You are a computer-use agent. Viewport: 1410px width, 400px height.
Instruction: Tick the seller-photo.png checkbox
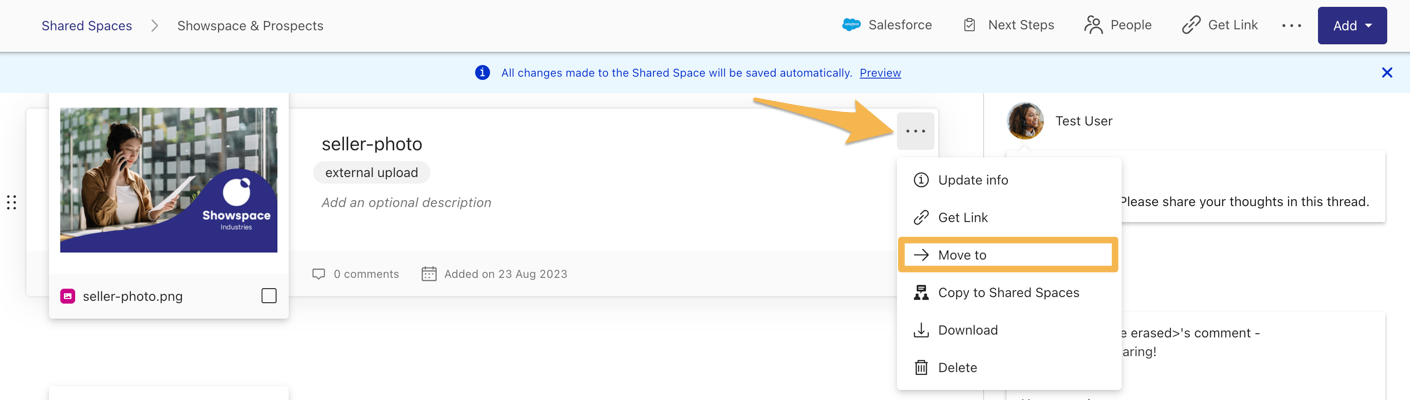pos(269,296)
